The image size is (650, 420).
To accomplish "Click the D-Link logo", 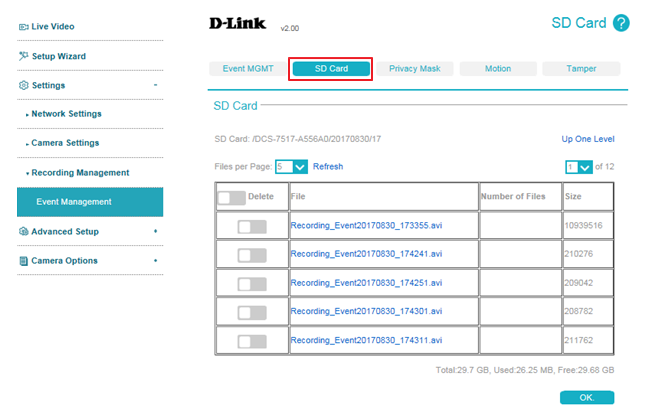I will [238, 24].
